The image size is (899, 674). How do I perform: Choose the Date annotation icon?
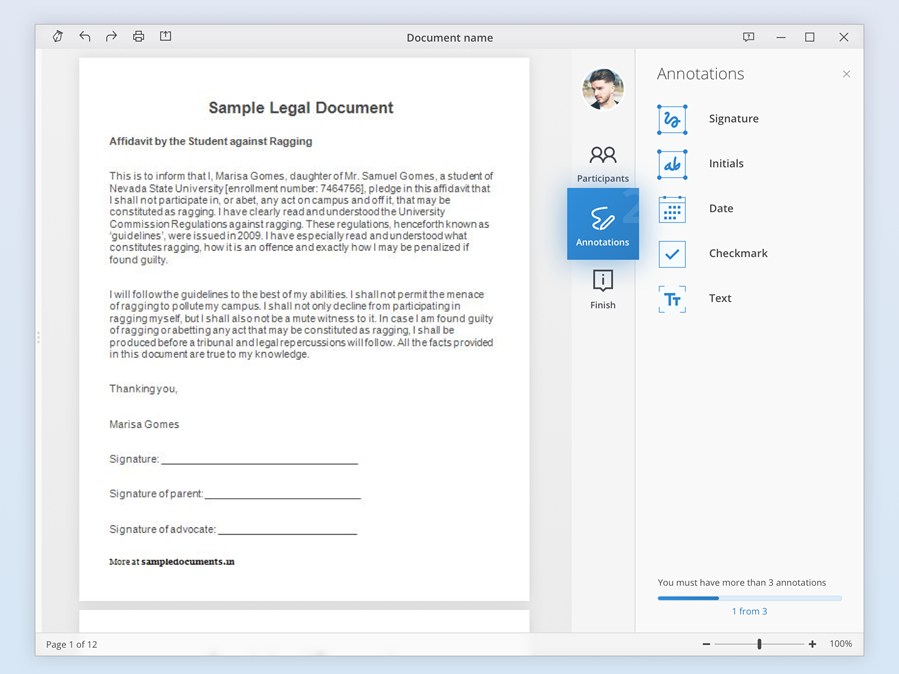pos(672,209)
